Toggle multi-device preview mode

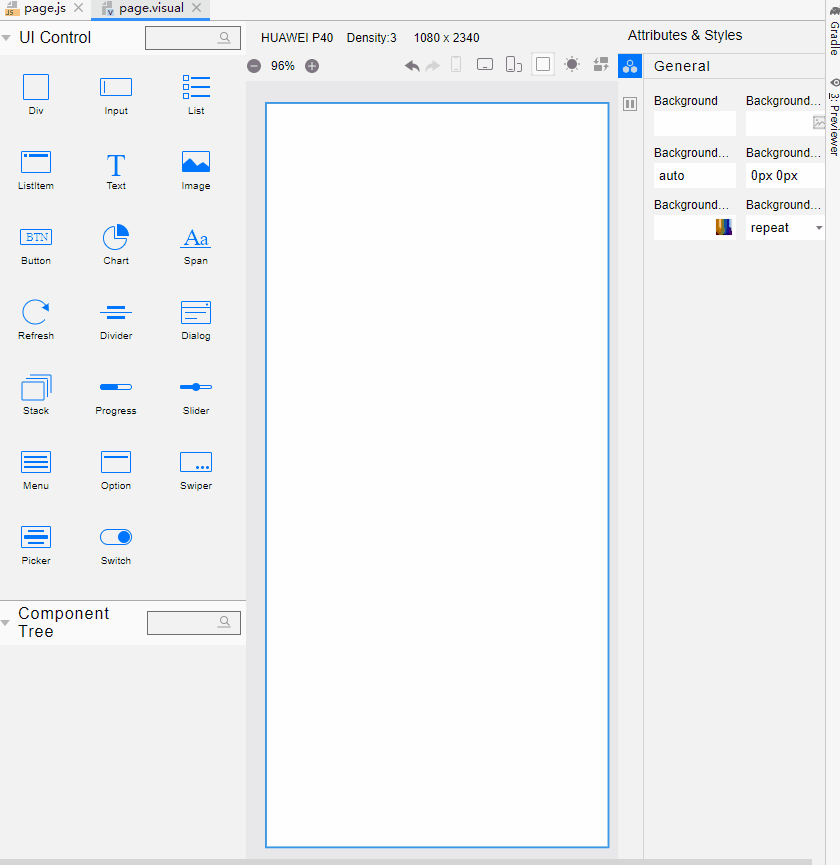pos(513,65)
